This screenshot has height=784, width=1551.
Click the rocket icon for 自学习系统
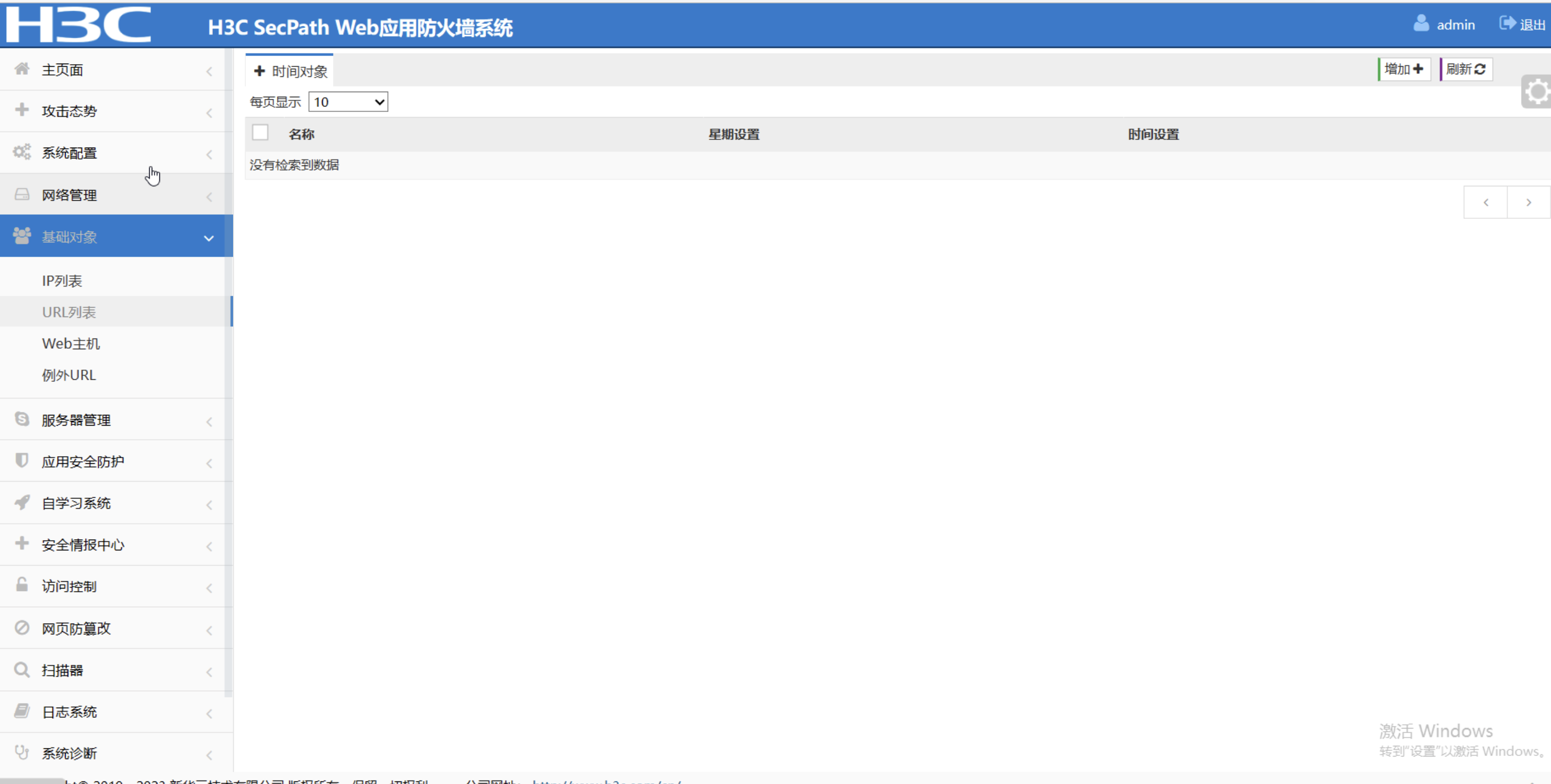pos(22,502)
